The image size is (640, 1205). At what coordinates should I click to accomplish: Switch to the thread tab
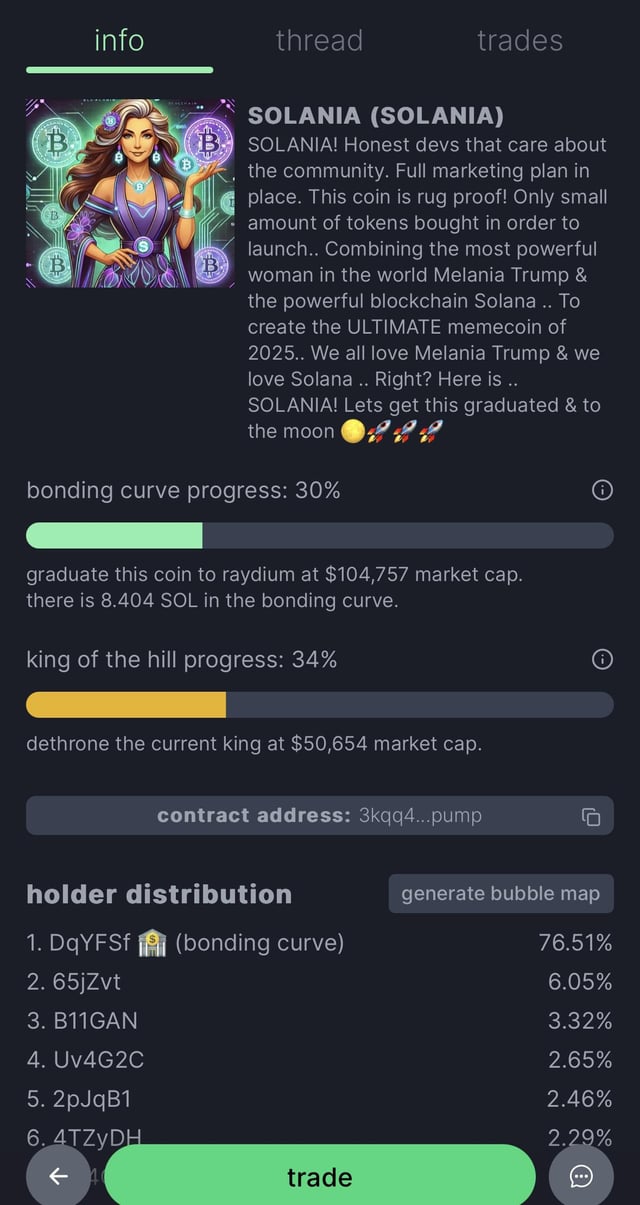[x=319, y=41]
